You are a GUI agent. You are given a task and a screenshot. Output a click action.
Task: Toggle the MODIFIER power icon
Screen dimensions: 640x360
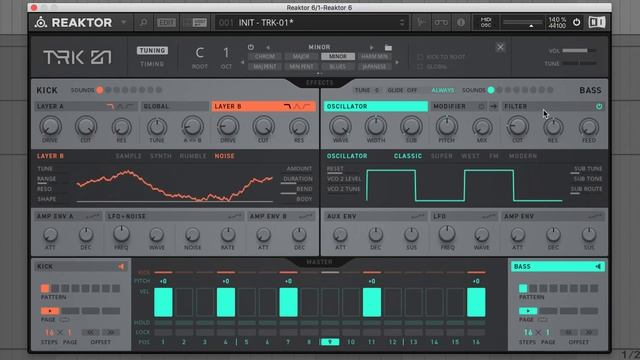(x=482, y=107)
